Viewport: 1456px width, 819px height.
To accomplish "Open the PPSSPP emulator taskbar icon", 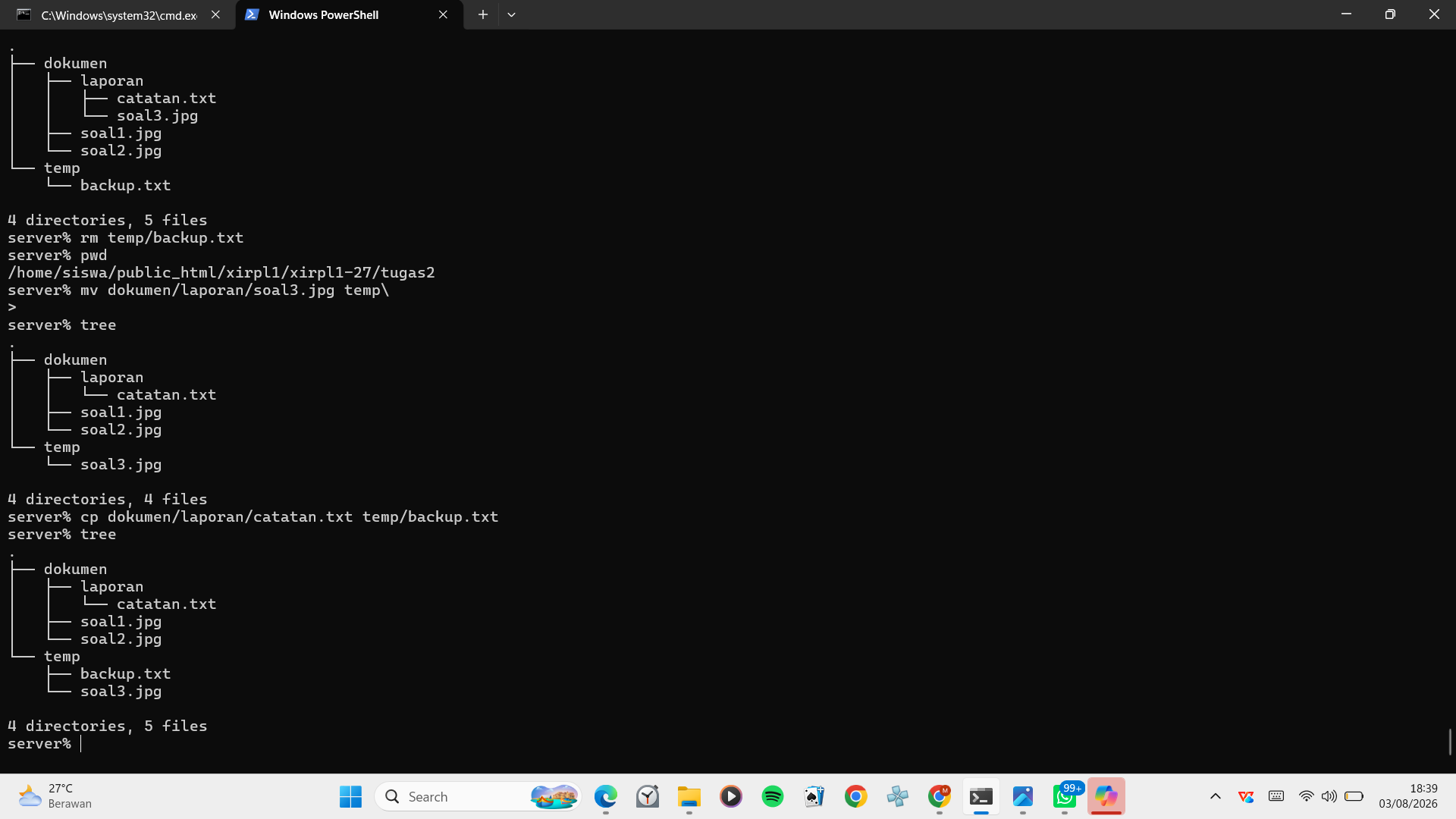I will pos(897,796).
